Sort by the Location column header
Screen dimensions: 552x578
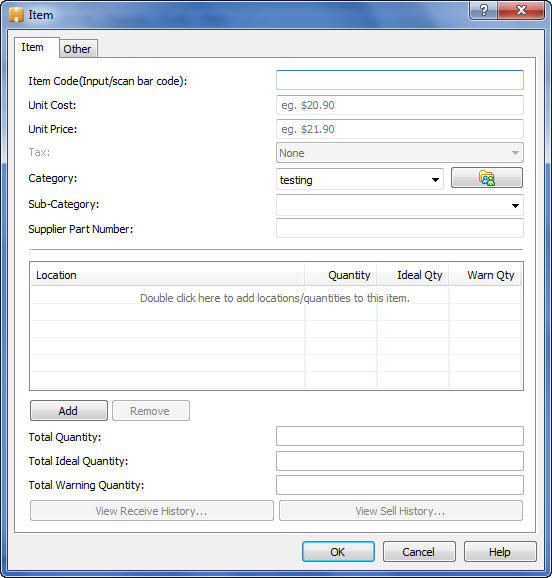coord(167,275)
